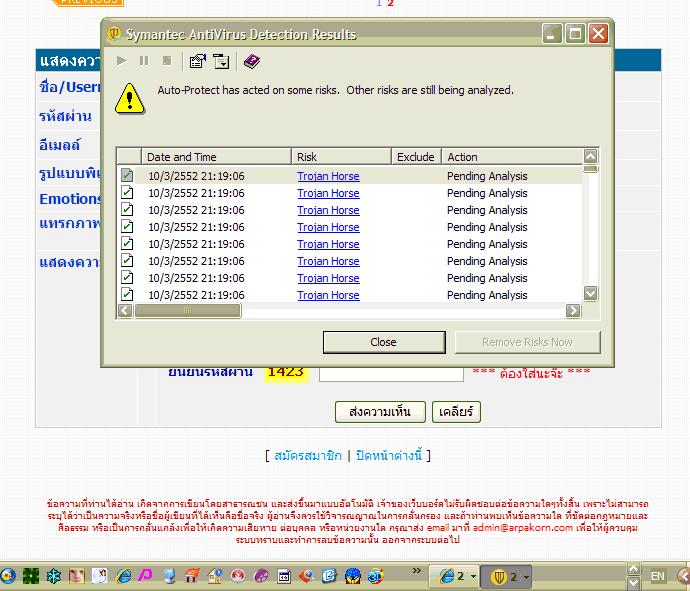
Task: Click the Exclude column header
Action: (416, 157)
